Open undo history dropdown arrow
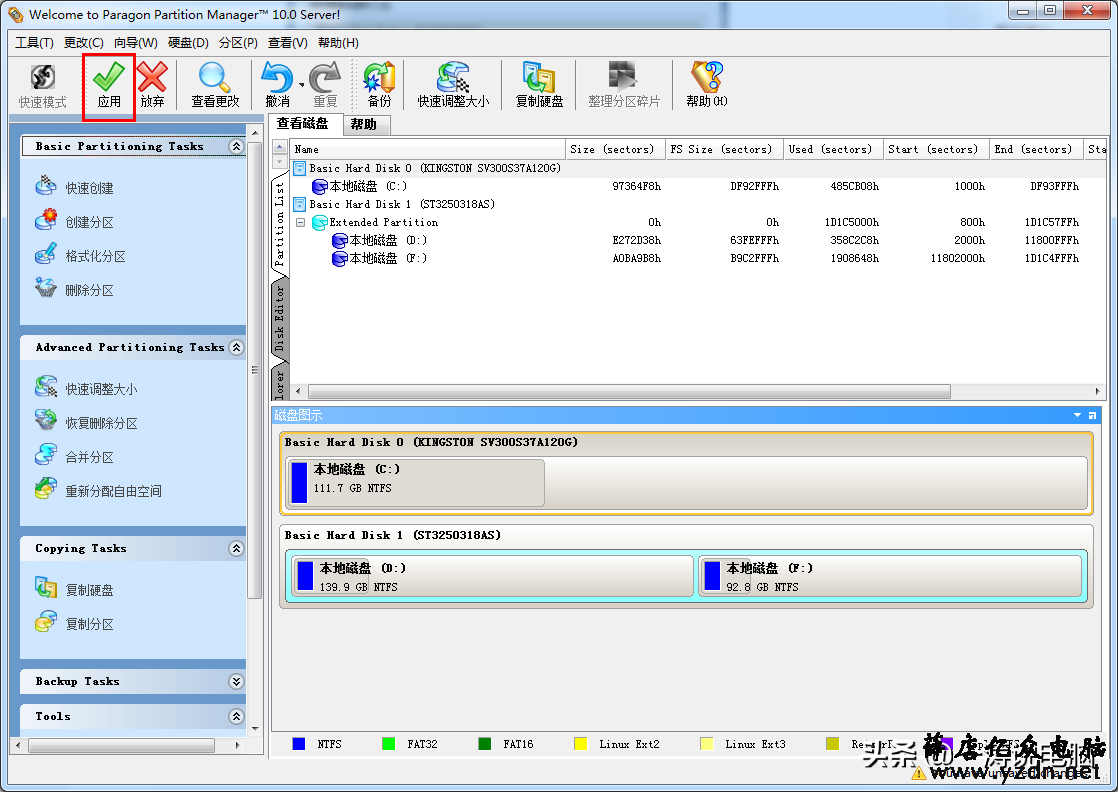Screen dimensions: 1118x792 click(x=302, y=85)
